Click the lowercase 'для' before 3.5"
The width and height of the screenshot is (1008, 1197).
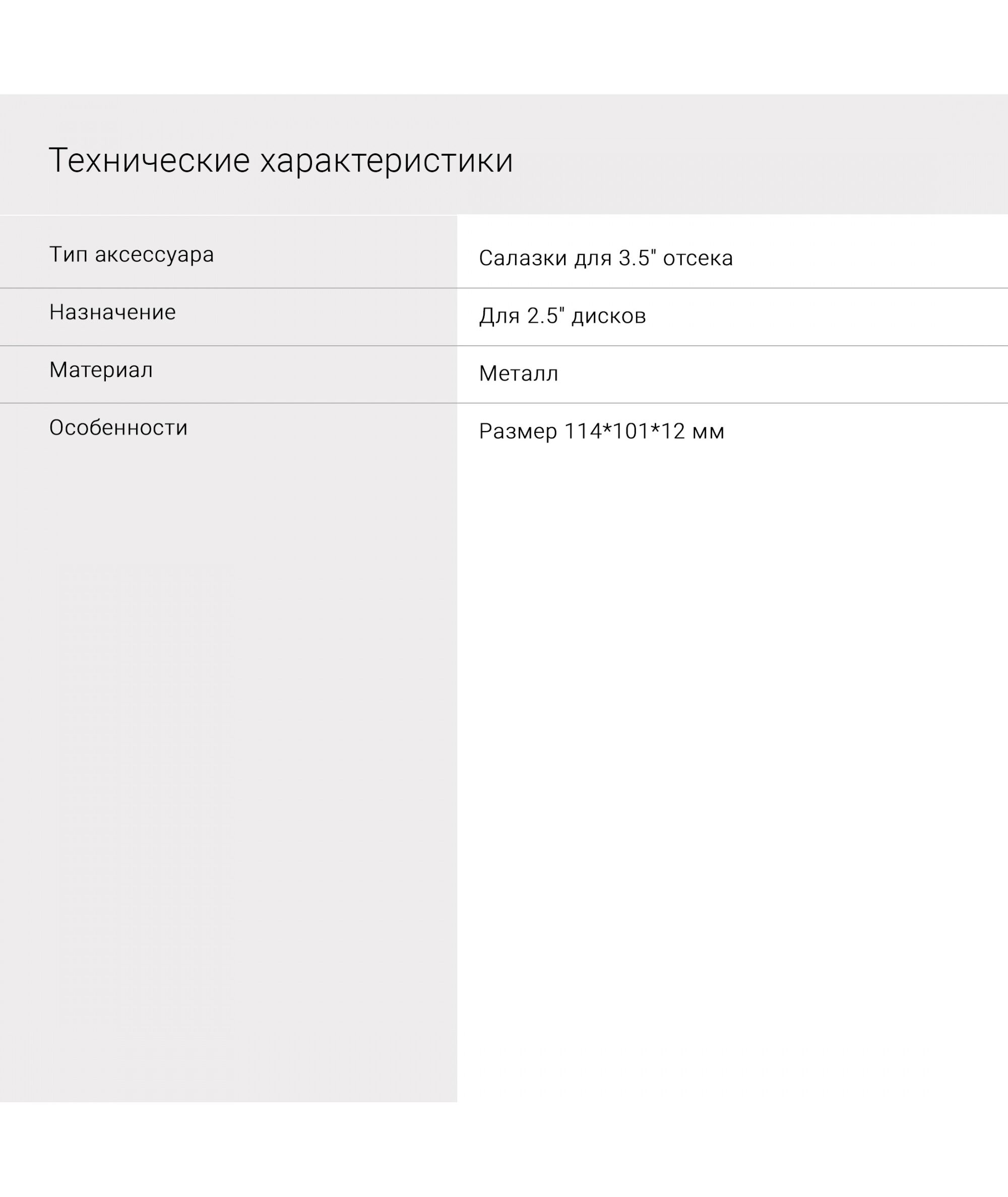click(593, 258)
